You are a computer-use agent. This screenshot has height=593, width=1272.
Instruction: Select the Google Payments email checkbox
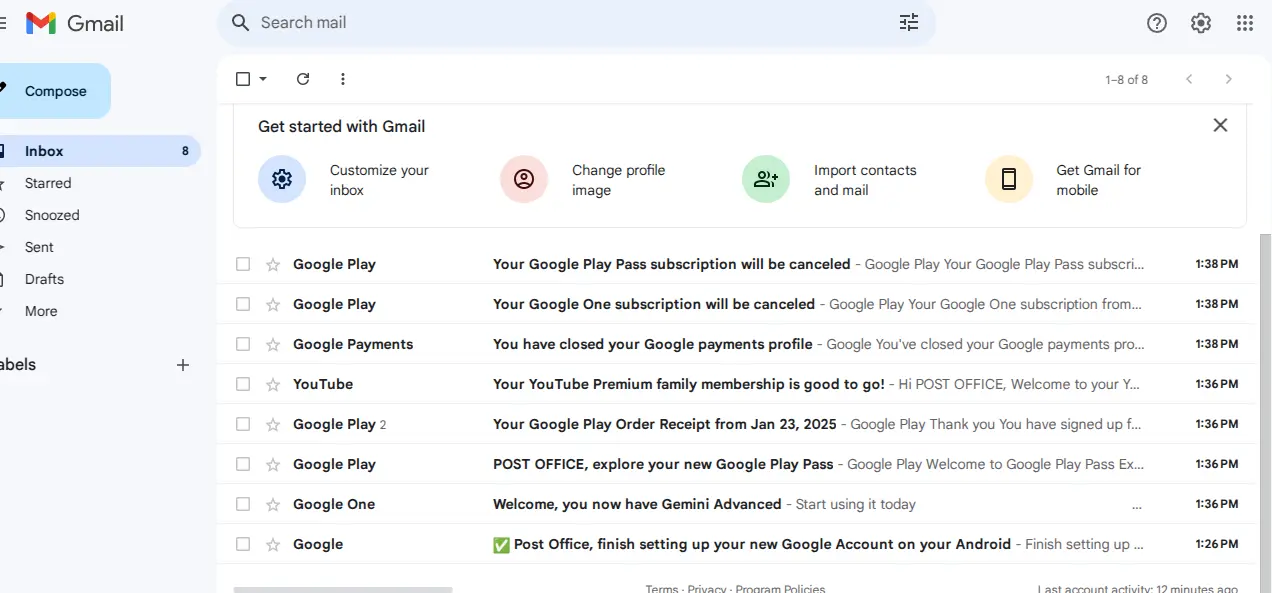click(x=243, y=344)
